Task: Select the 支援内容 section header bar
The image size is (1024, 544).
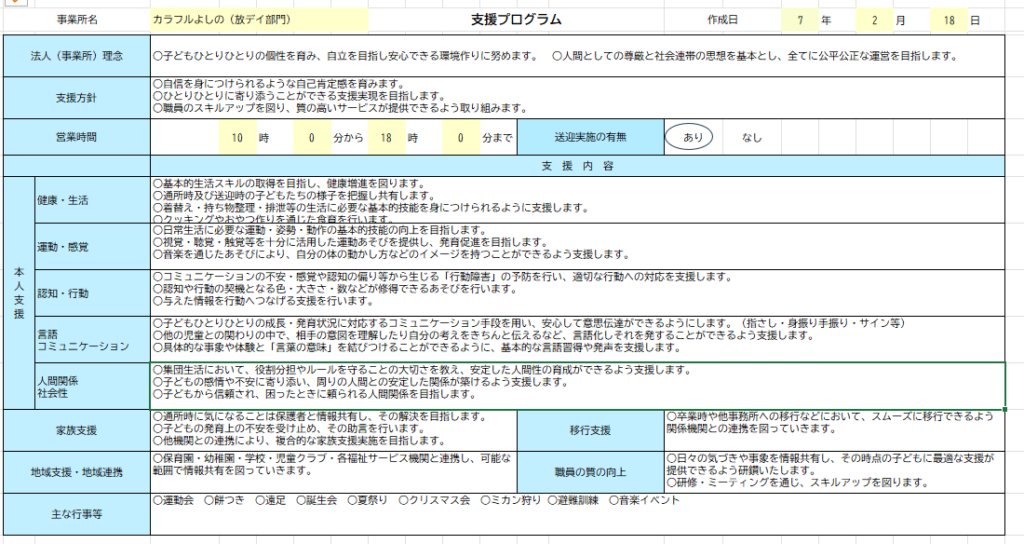Action: pos(577,166)
